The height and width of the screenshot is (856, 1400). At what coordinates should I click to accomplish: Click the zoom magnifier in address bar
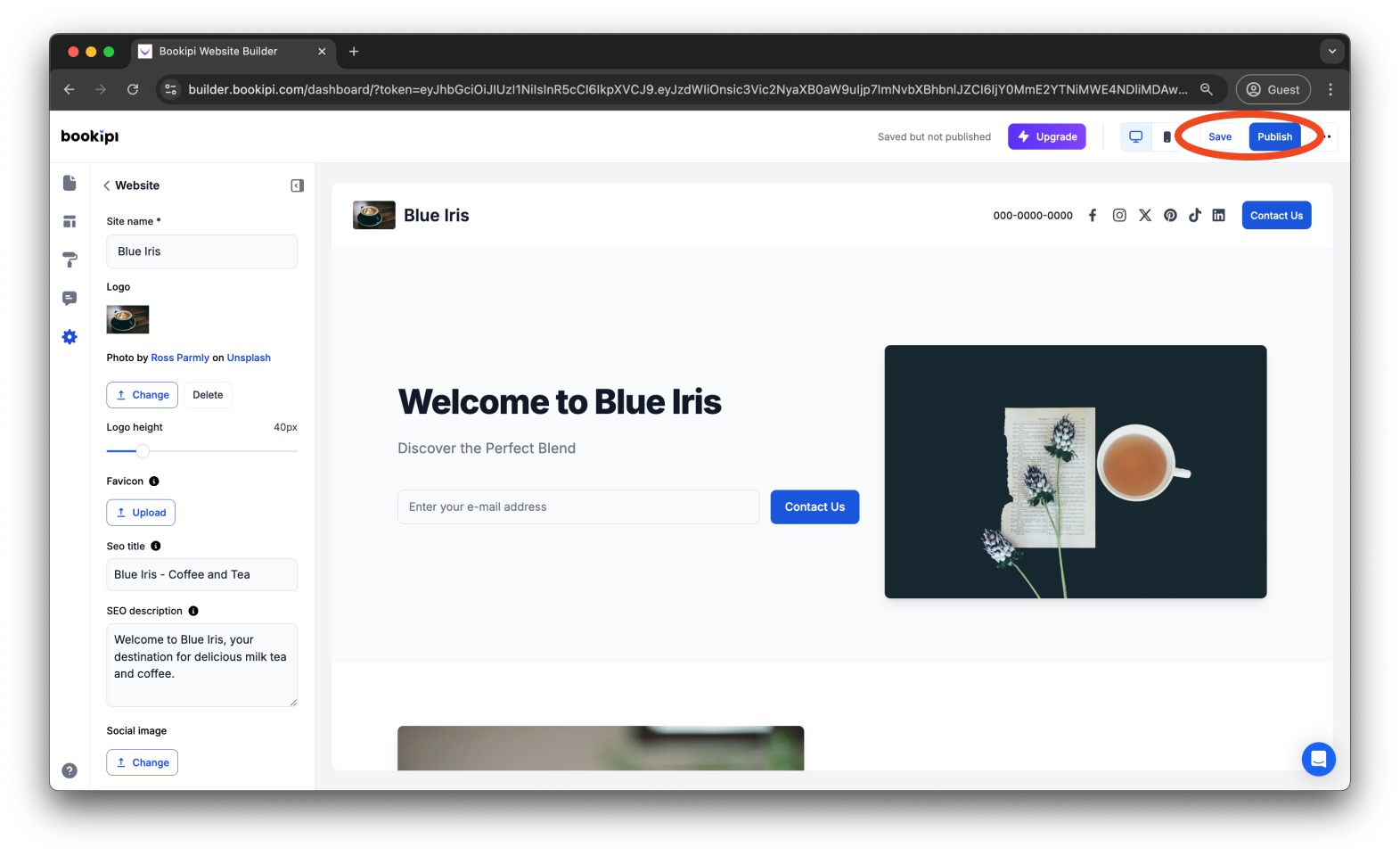click(1207, 89)
